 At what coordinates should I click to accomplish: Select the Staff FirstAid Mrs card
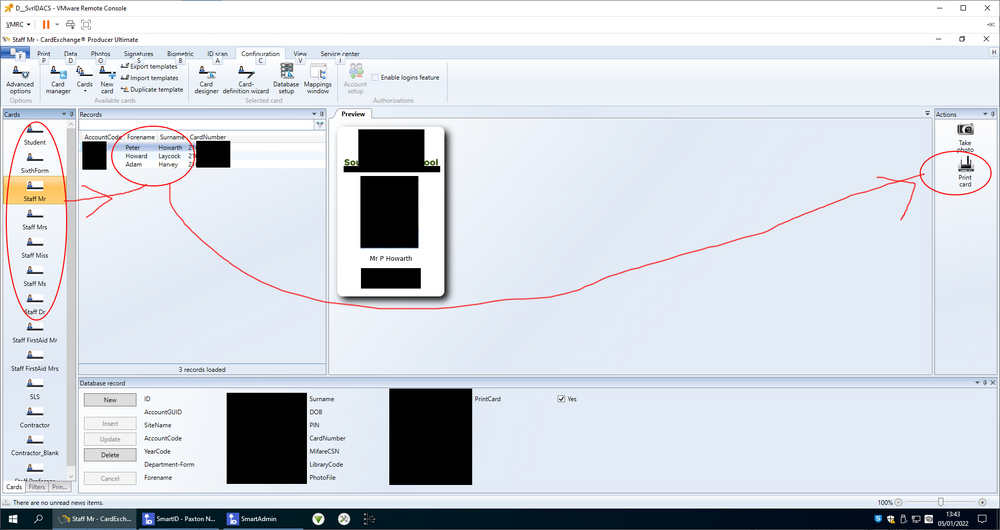(34, 360)
